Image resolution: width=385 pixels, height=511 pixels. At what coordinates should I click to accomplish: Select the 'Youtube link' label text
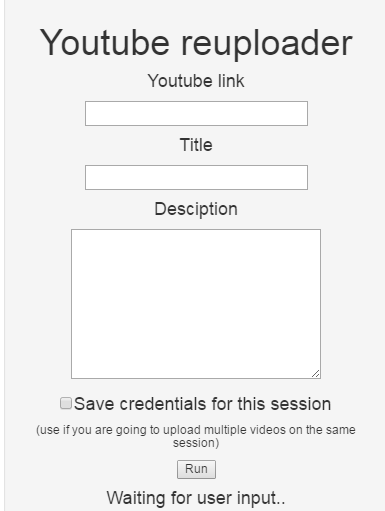pyautogui.click(x=196, y=81)
